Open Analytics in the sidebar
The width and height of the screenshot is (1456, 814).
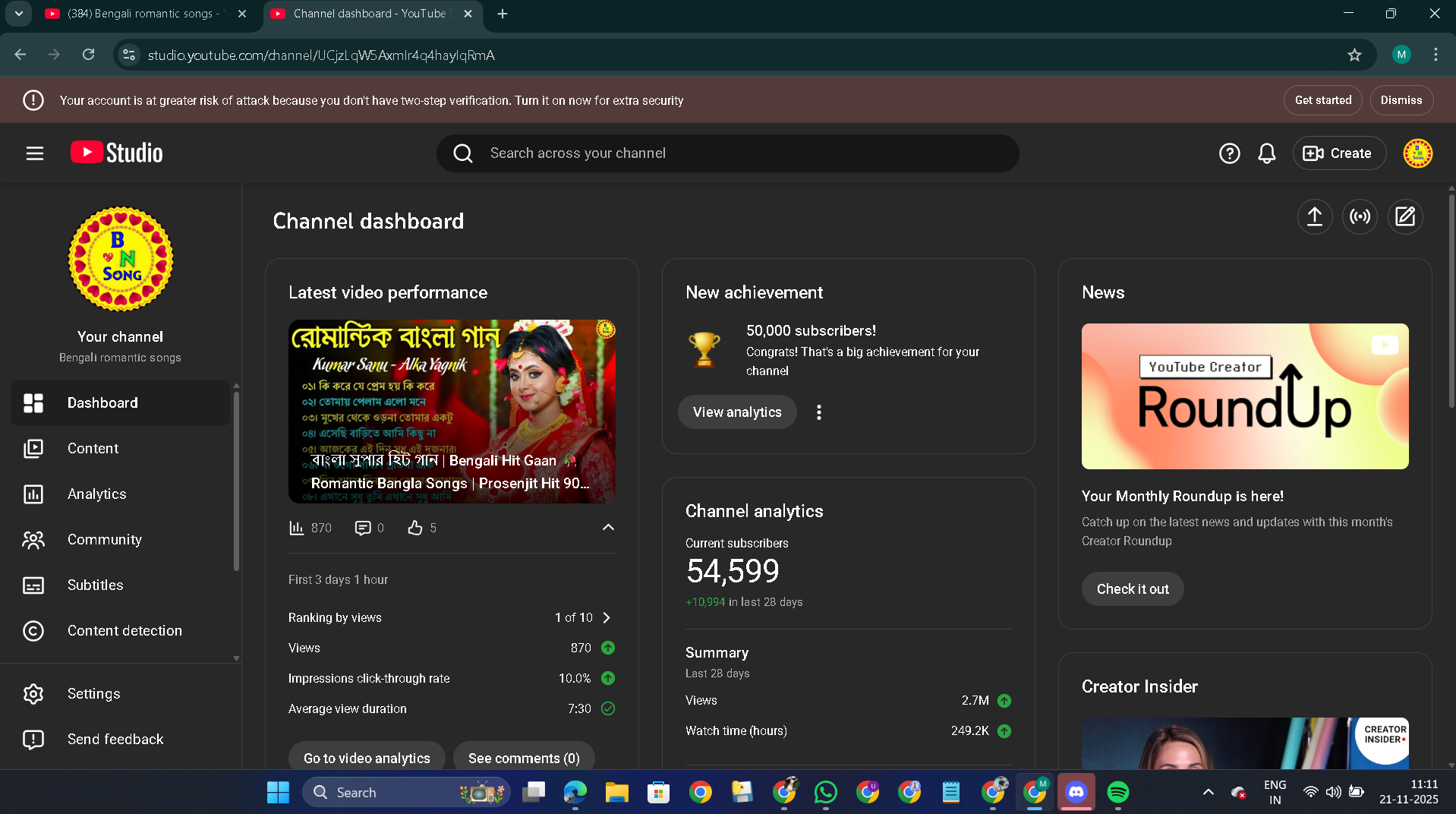tap(96, 494)
